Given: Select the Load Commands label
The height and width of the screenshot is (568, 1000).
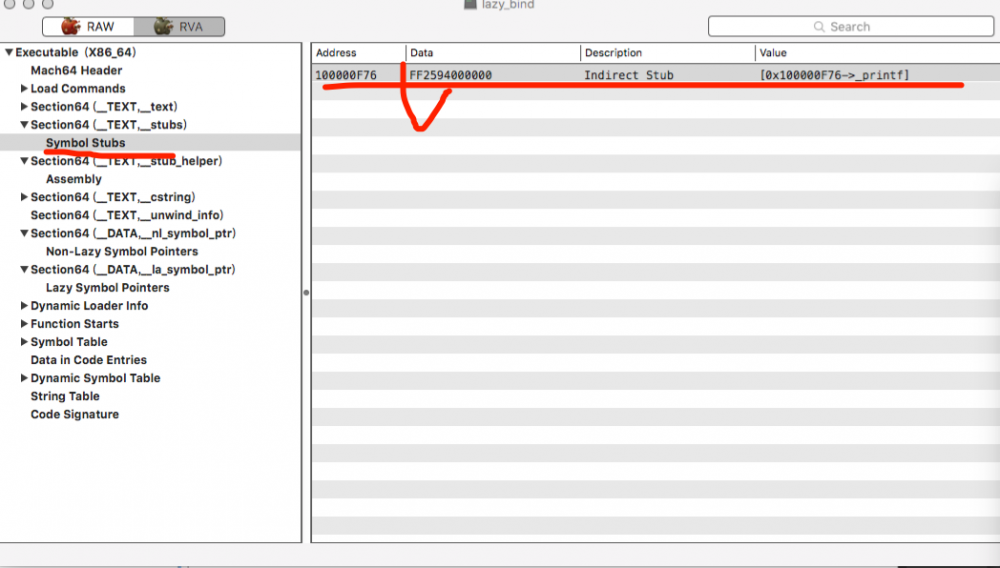Looking at the screenshot, I should (x=78, y=89).
